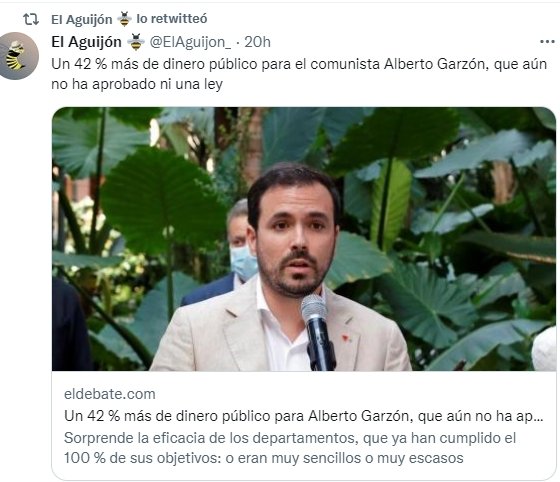The image size is (560, 482).
Task: Click the retweet arrows icon
Action: [31, 19]
